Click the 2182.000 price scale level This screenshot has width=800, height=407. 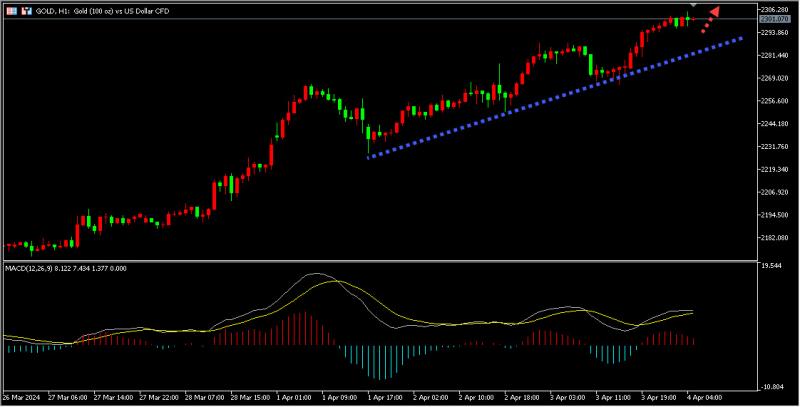[775, 238]
